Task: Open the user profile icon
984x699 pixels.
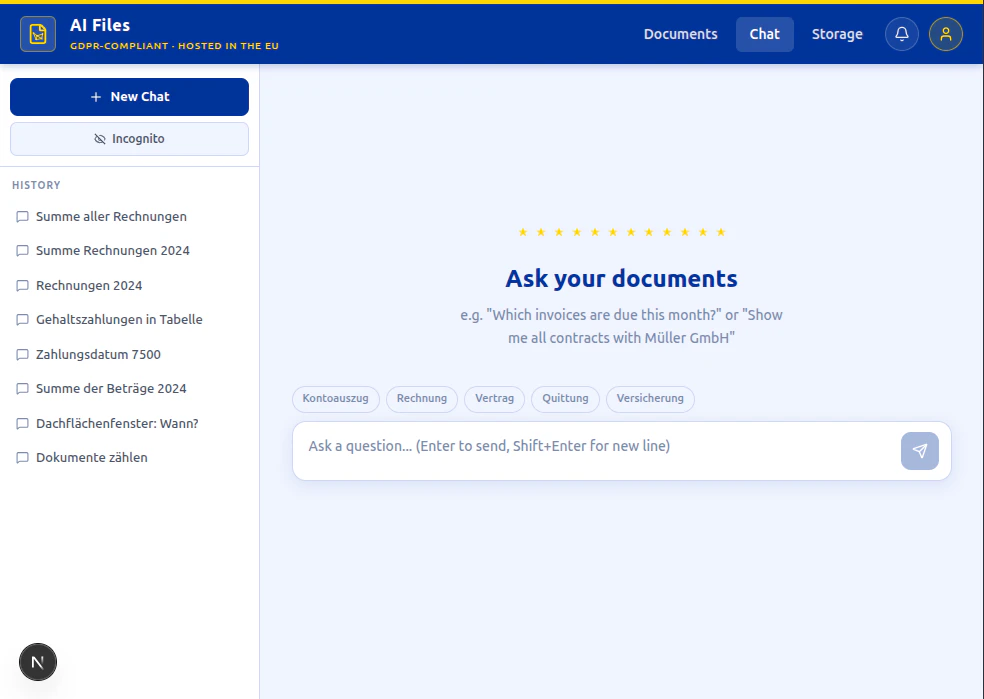Action: click(x=946, y=34)
